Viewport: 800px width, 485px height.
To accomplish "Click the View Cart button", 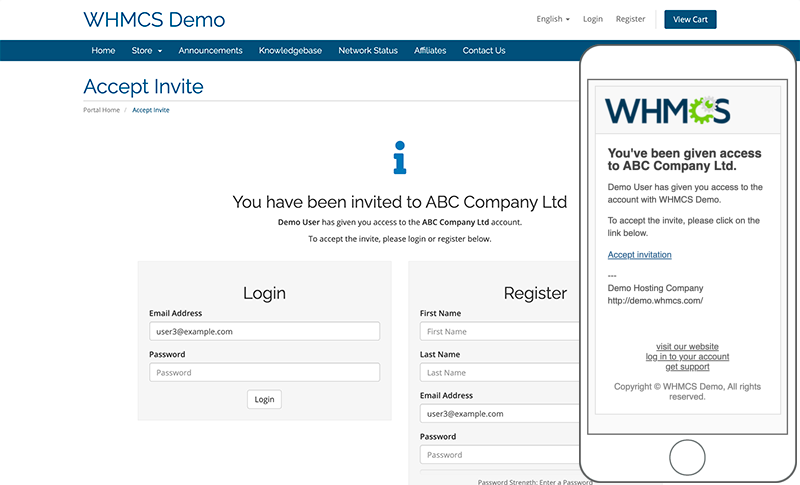I will coord(690,19).
